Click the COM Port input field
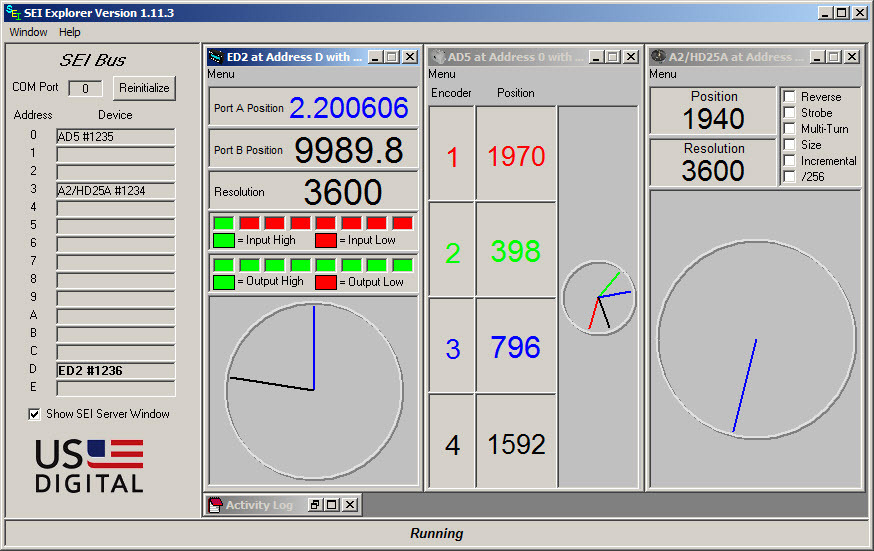Viewport: 874px width, 551px height. (x=86, y=89)
